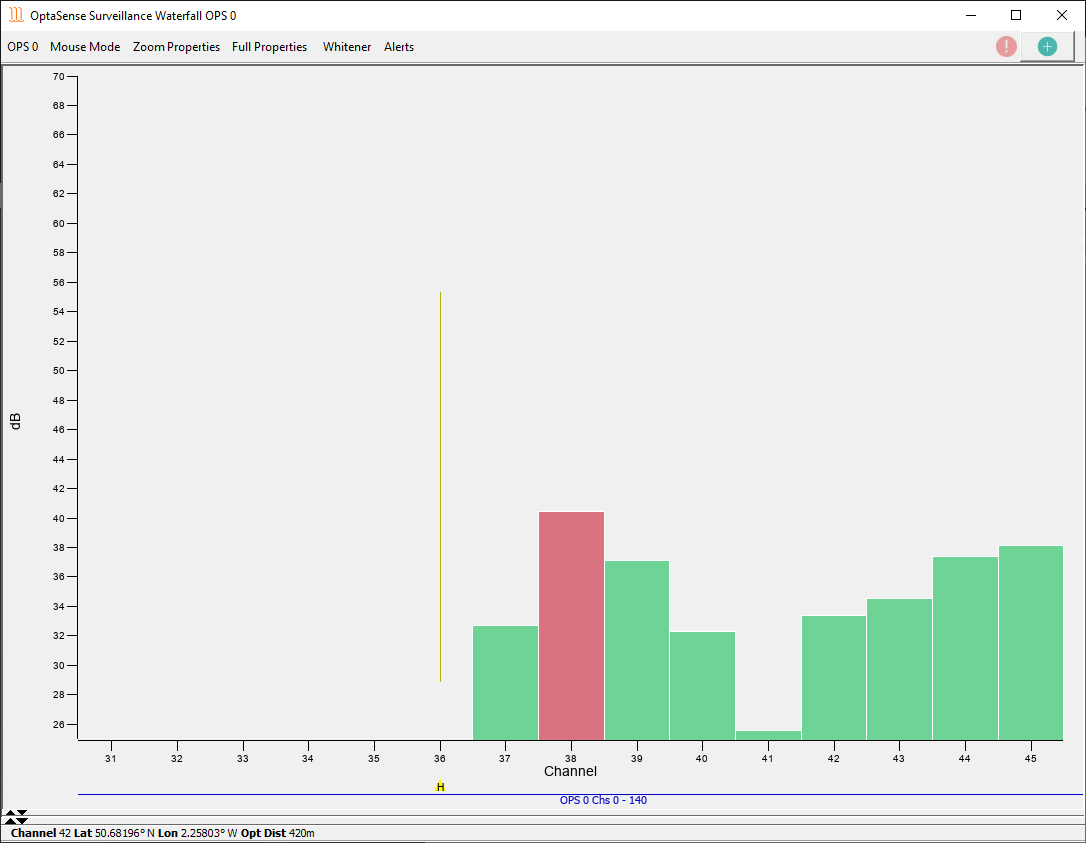
Task: Click the upward black triangle icon bottom-left
Action: pyautogui.click(x=8, y=814)
